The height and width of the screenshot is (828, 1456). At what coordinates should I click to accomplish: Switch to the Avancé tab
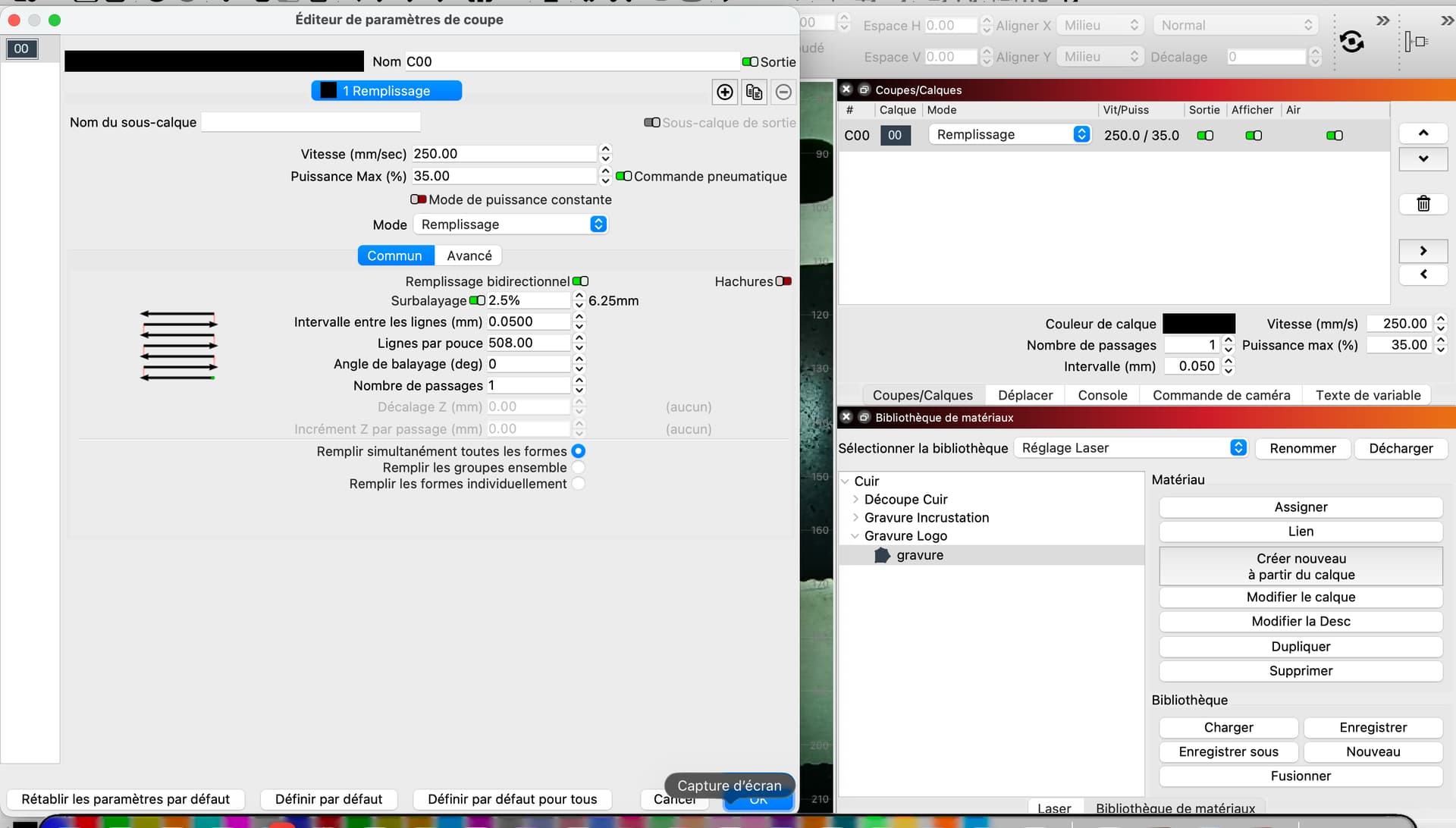pos(469,256)
